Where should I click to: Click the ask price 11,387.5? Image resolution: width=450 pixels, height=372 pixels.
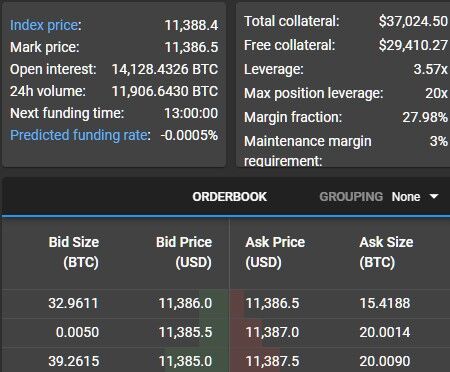coord(272,361)
